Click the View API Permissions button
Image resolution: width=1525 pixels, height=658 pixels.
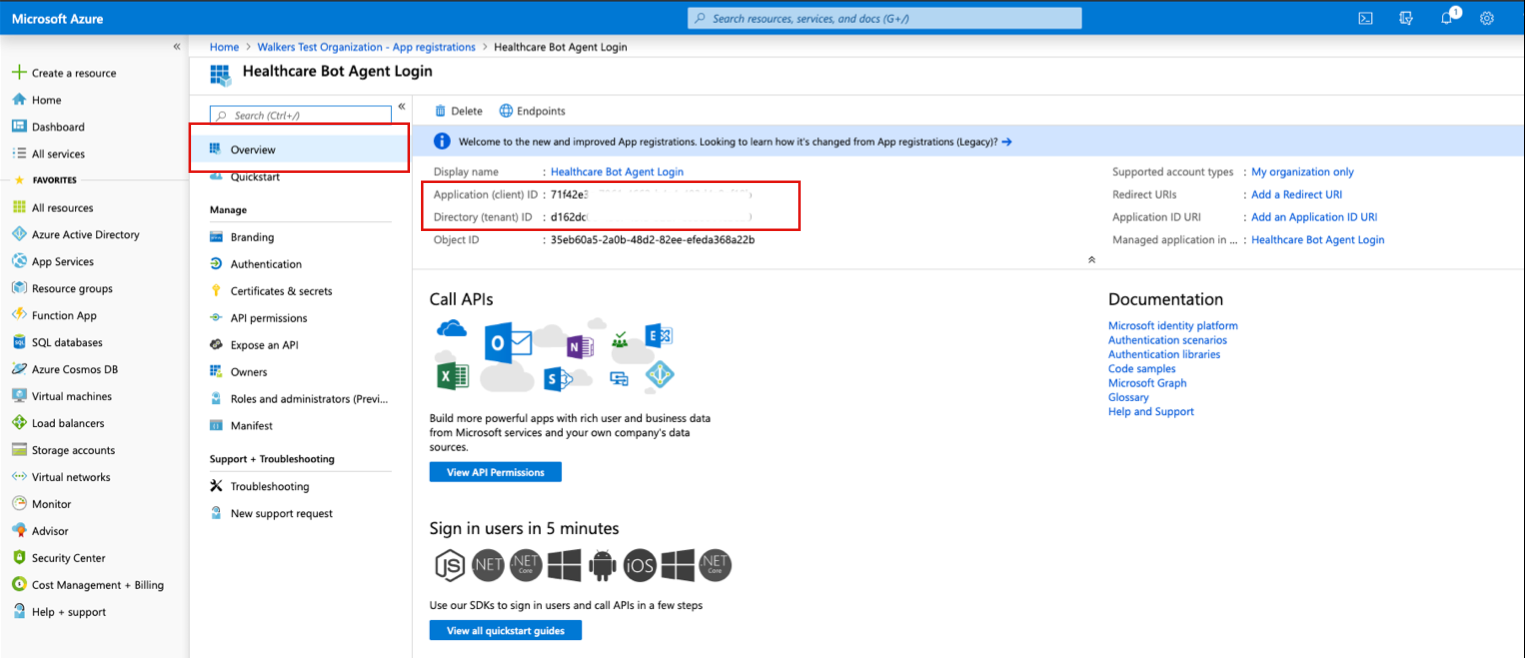pyautogui.click(x=495, y=471)
